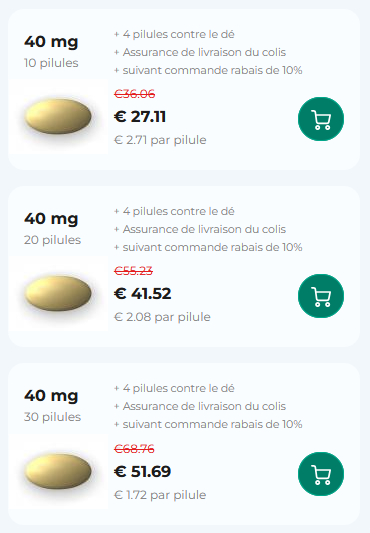Select the €51.69 price

click(x=142, y=471)
